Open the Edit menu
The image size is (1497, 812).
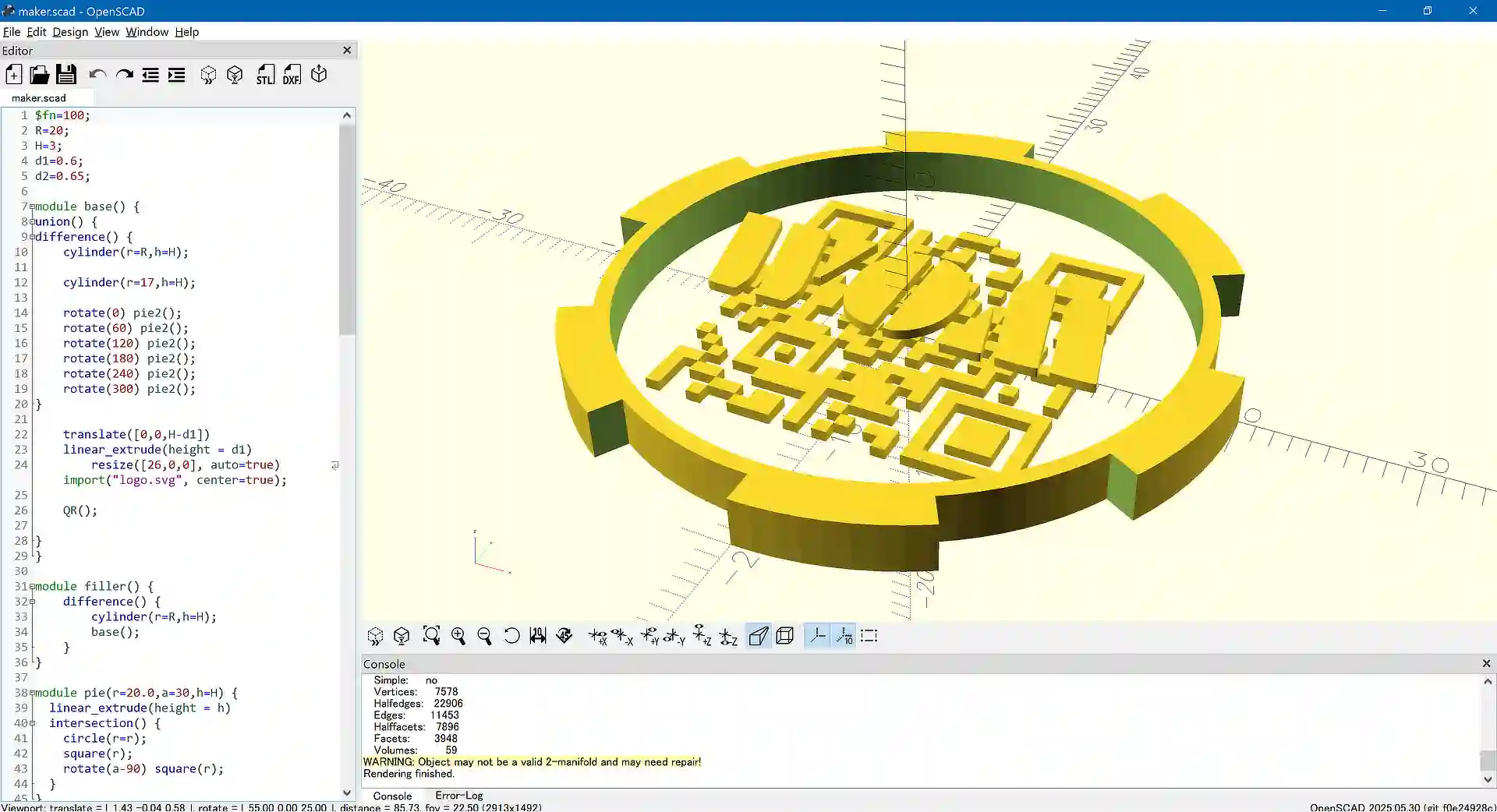(x=37, y=32)
